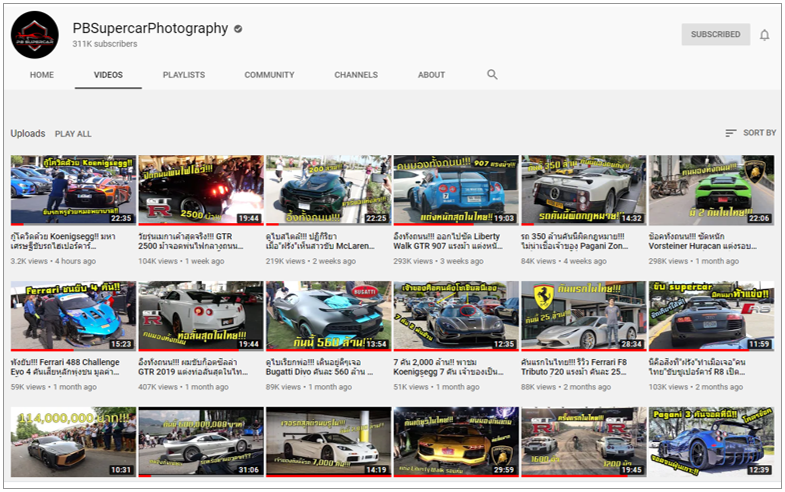Click the '407K views • 1 month ago' text

pos(183,387)
